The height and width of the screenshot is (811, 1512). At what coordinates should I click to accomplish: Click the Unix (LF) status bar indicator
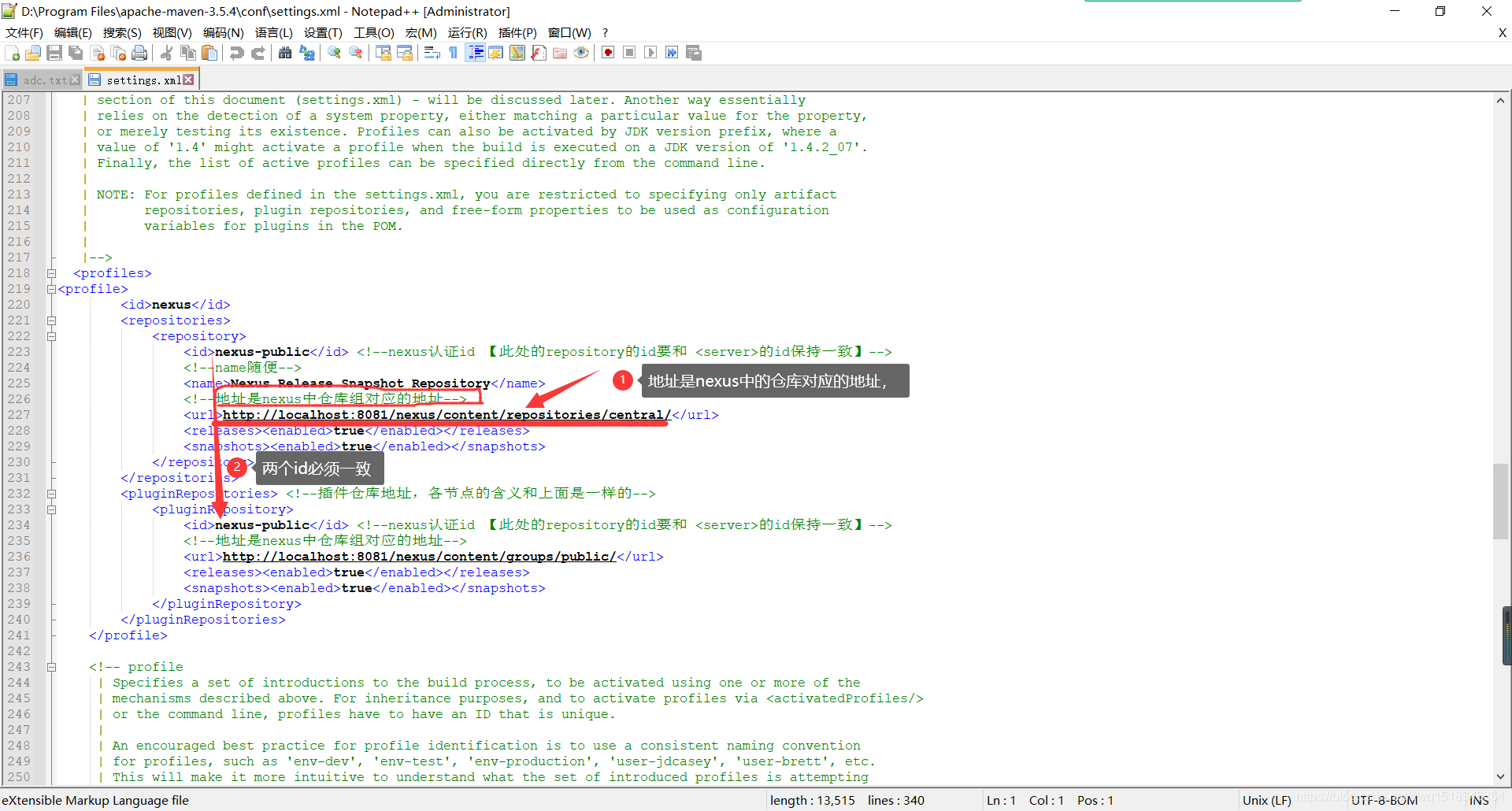tap(1266, 800)
